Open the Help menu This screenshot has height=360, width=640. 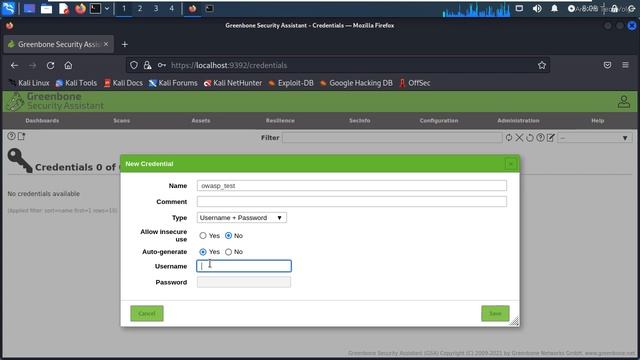pos(598,121)
